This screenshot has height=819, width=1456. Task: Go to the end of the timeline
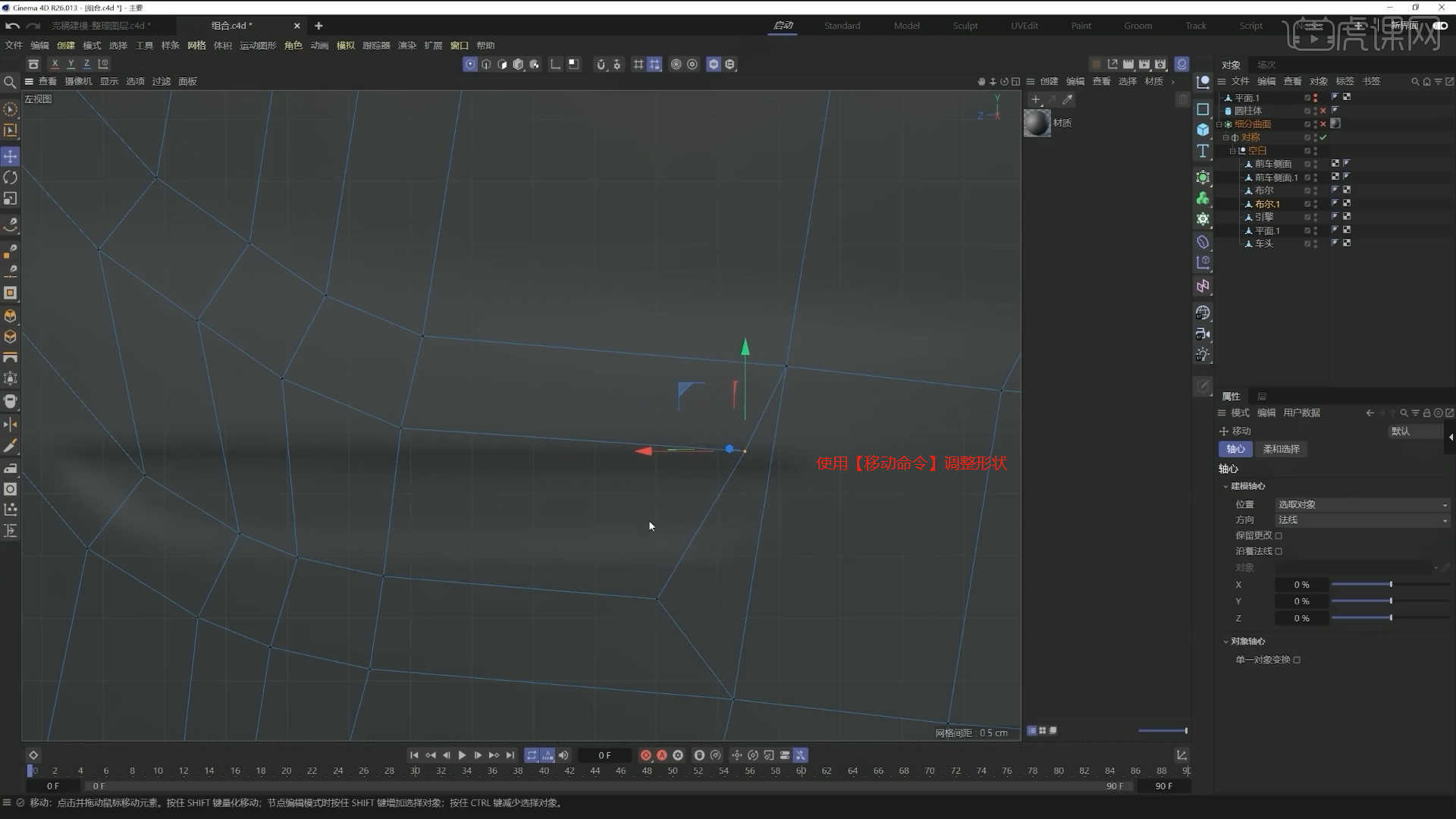[510, 755]
